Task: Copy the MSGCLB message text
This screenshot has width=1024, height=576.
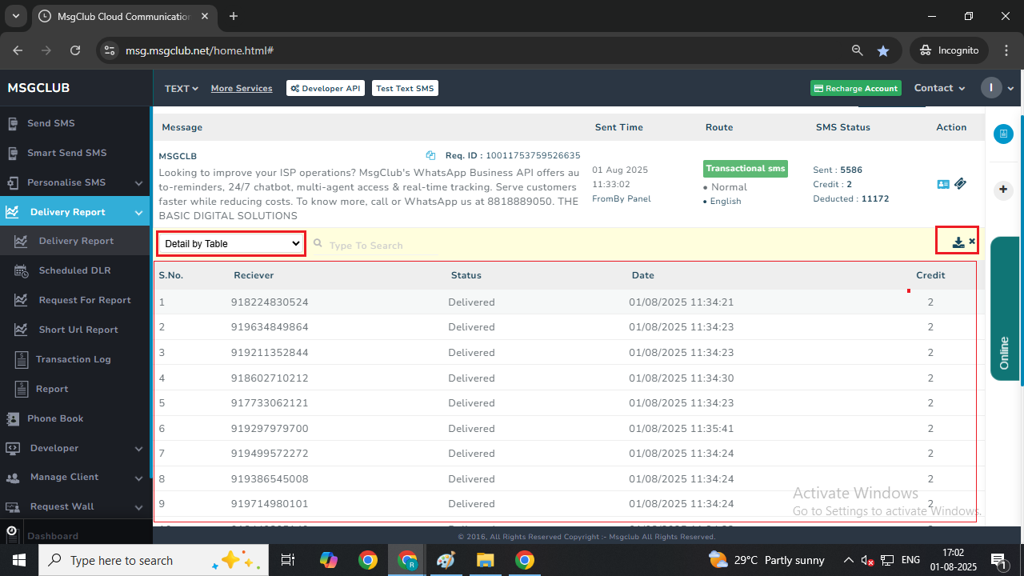Action: coord(430,155)
